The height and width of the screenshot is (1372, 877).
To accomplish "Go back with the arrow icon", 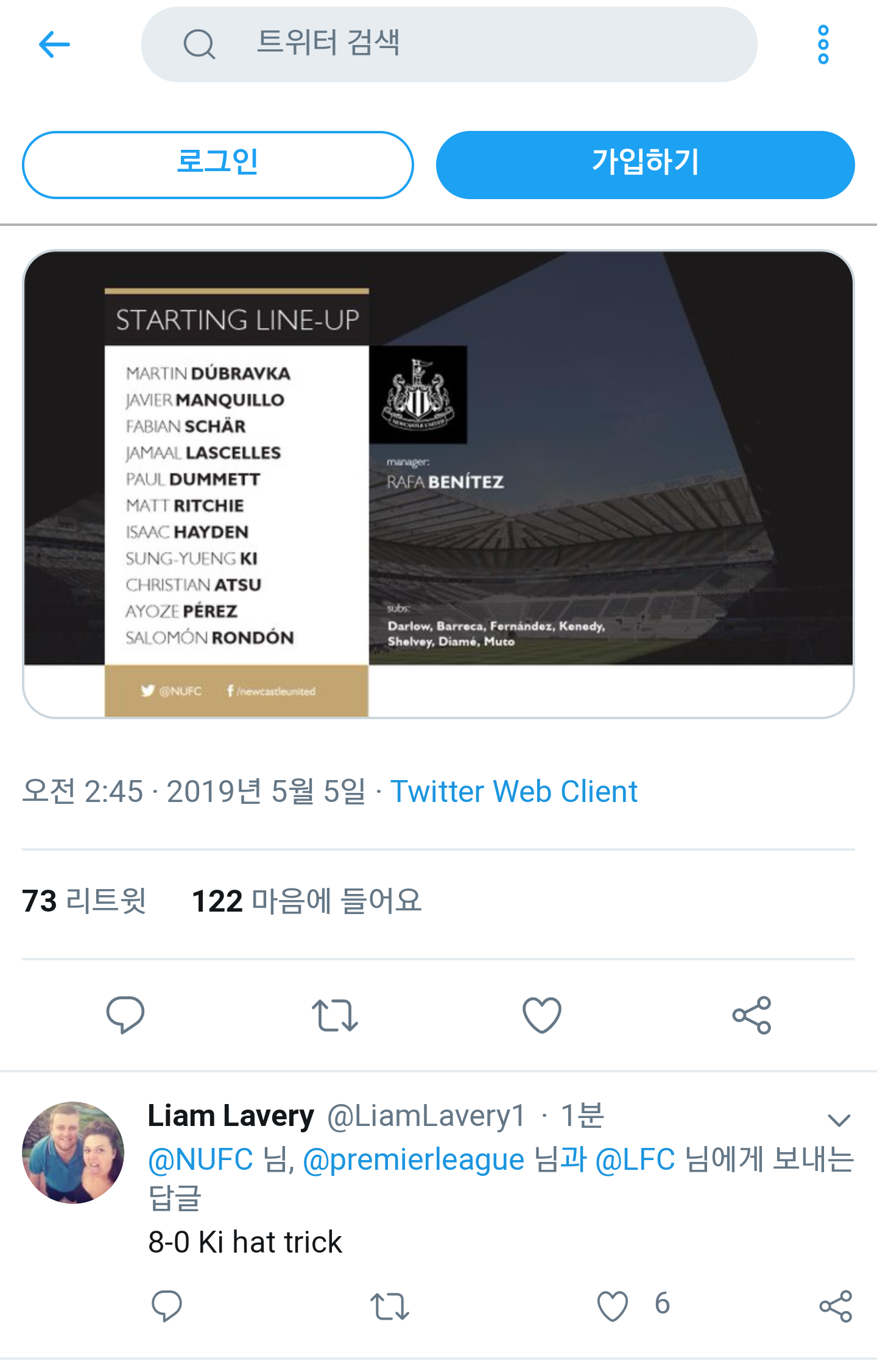I will point(54,44).
